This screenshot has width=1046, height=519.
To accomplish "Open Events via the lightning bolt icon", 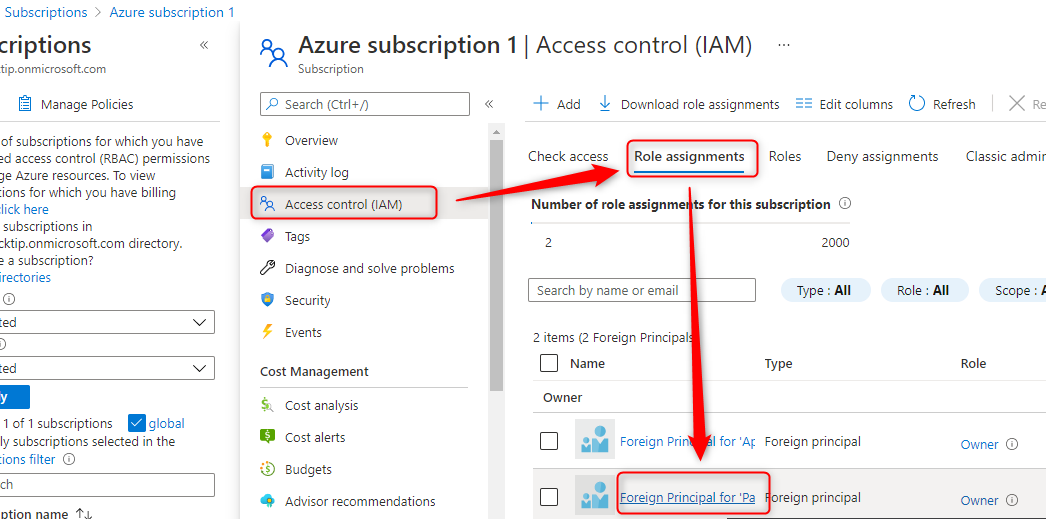I will (268, 332).
